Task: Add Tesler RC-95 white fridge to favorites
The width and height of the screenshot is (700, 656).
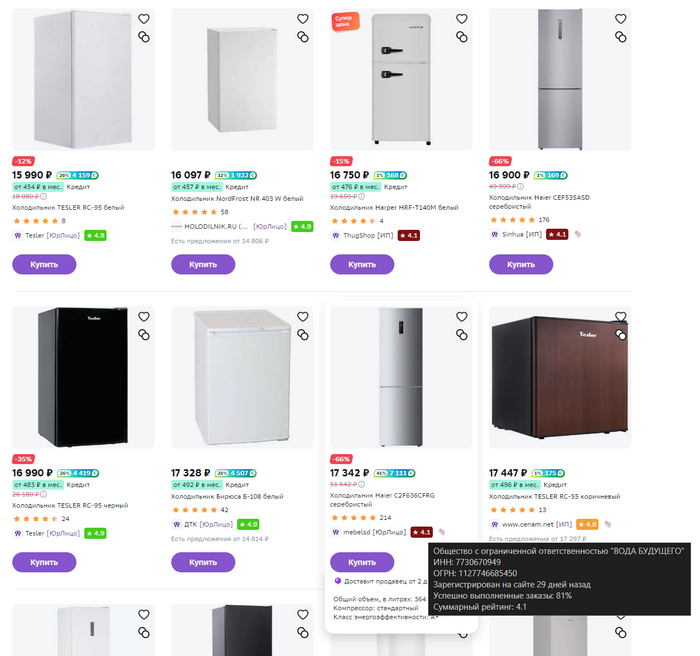Action: [x=144, y=19]
